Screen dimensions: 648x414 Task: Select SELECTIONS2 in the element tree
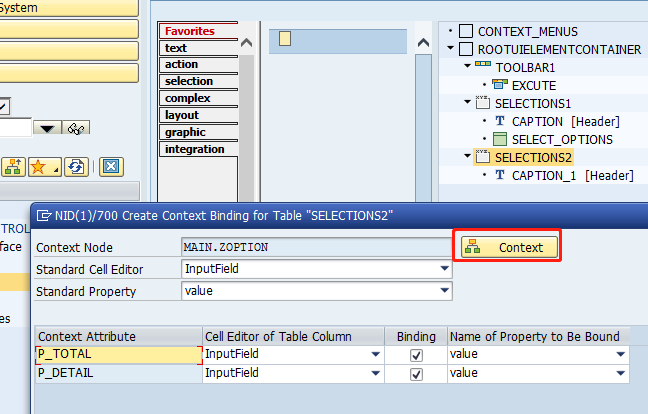click(533, 157)
